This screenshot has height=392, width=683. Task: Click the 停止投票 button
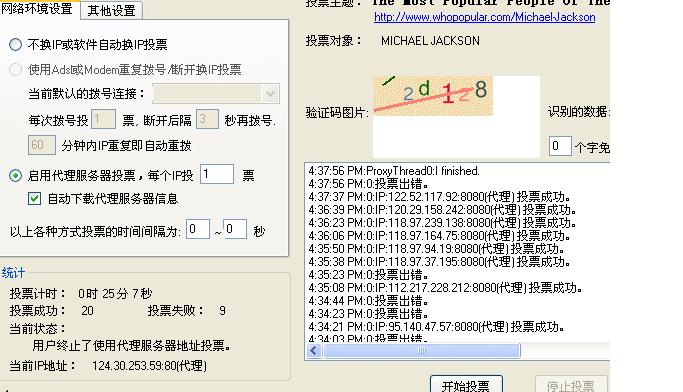pos(571,385)
